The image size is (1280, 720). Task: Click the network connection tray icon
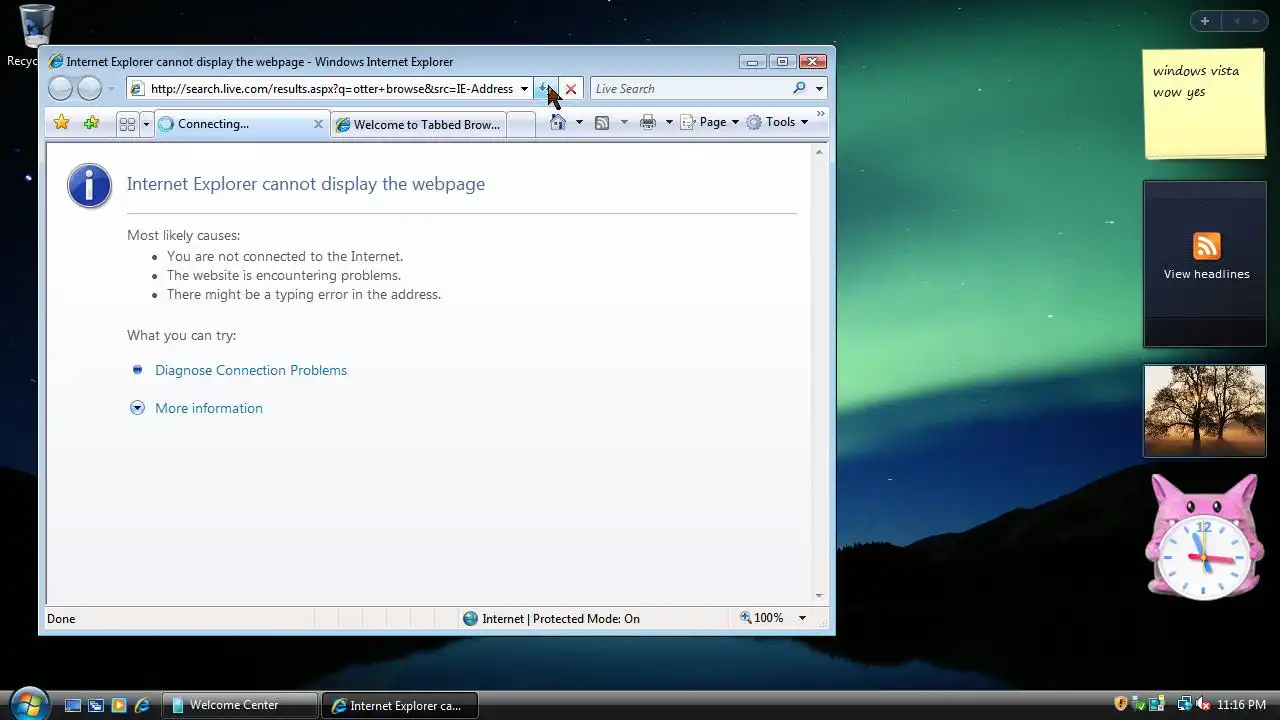[x=1184, y=704]
